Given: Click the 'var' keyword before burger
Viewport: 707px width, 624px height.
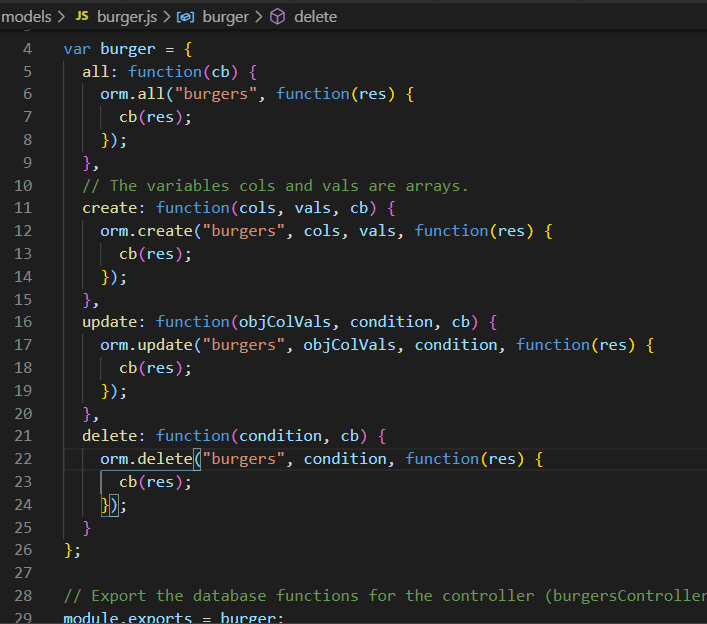Looking at the screenshot, I should [x=77, y=48].
